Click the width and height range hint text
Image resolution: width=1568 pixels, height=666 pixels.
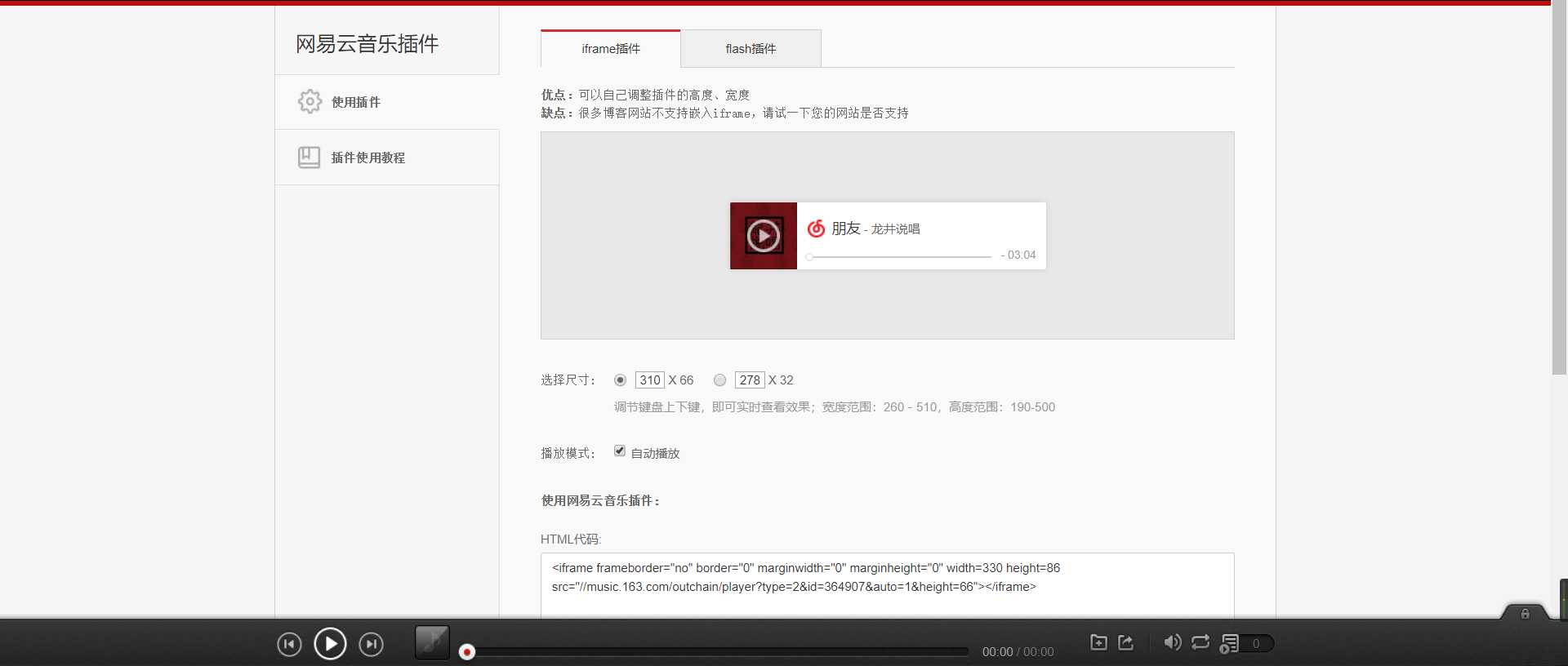(x=835, y=406)
